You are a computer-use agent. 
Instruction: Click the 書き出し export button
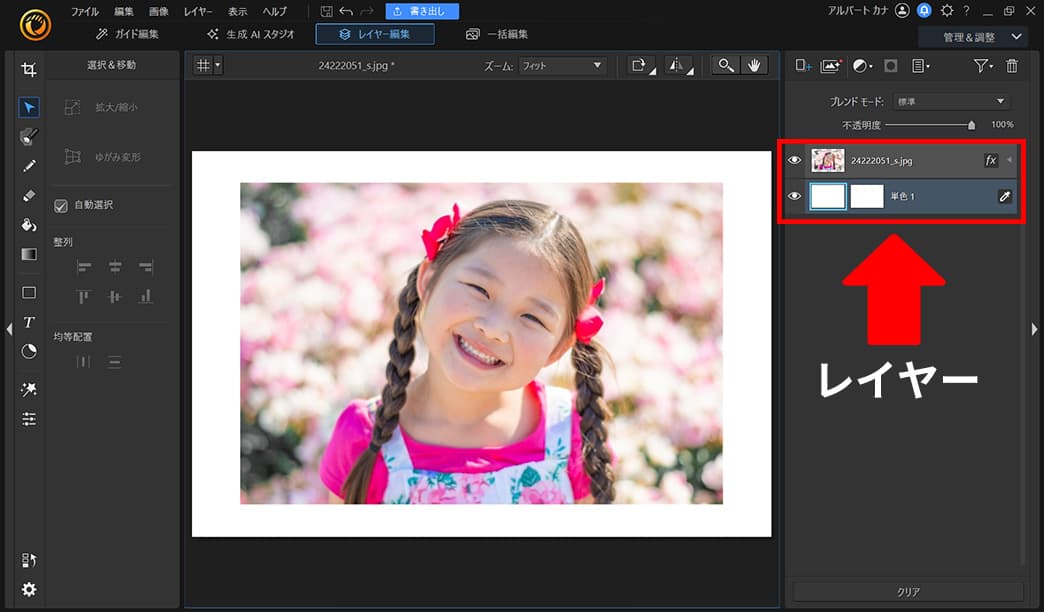tap(422, 12)
